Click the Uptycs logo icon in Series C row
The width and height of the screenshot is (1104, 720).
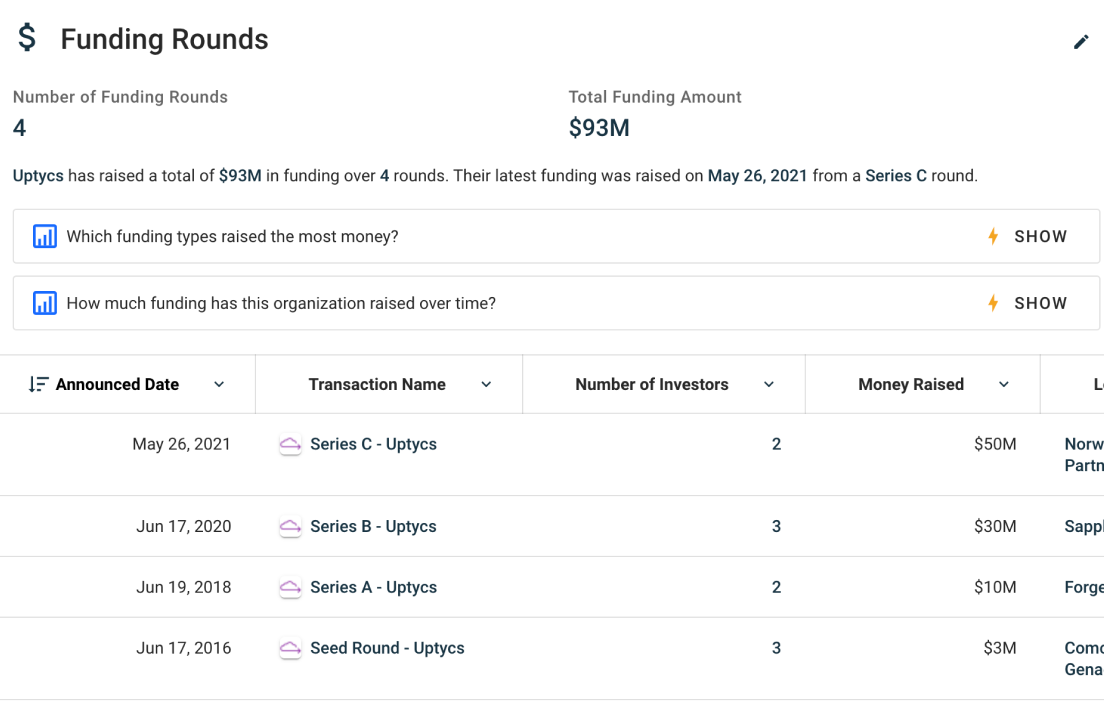pos(290,444)
